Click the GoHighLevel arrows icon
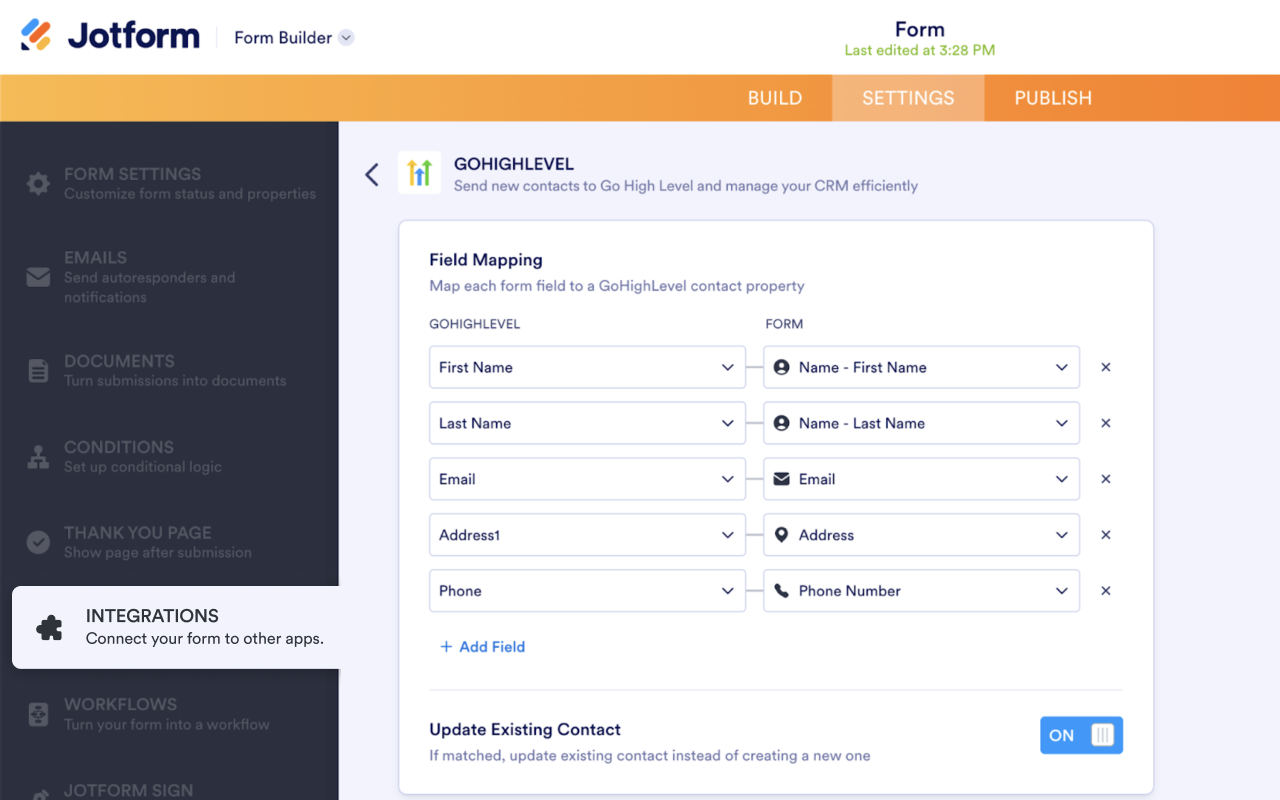 coord(419,173)
